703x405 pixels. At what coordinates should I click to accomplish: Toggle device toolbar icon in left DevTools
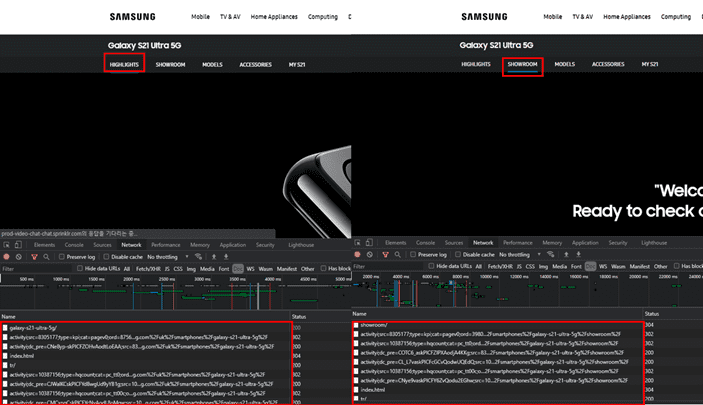(x=18, y=245)
